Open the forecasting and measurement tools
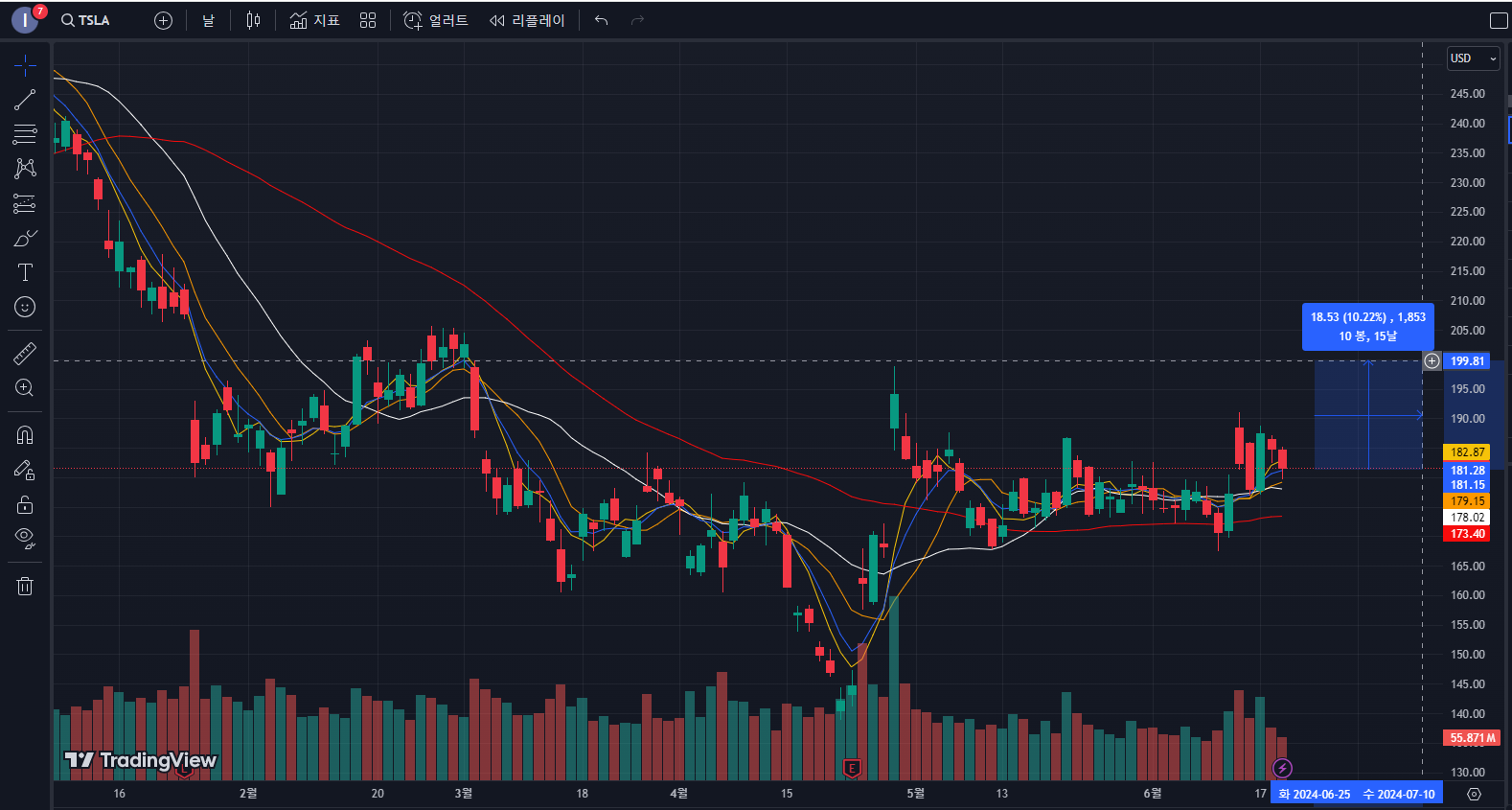The image size is (1512, 810). click(x=25, y=203)
